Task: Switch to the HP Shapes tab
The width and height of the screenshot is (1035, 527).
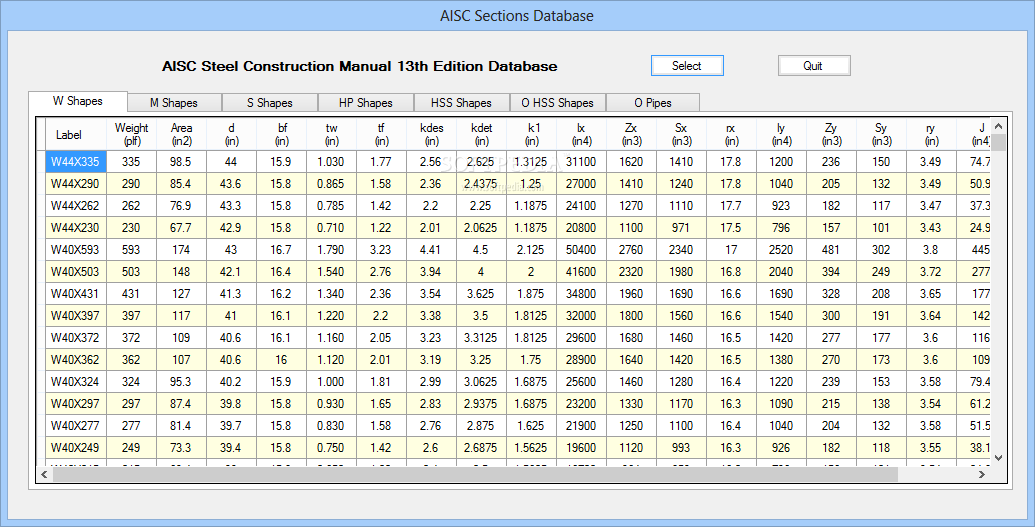Action: [x=366, y=103]
